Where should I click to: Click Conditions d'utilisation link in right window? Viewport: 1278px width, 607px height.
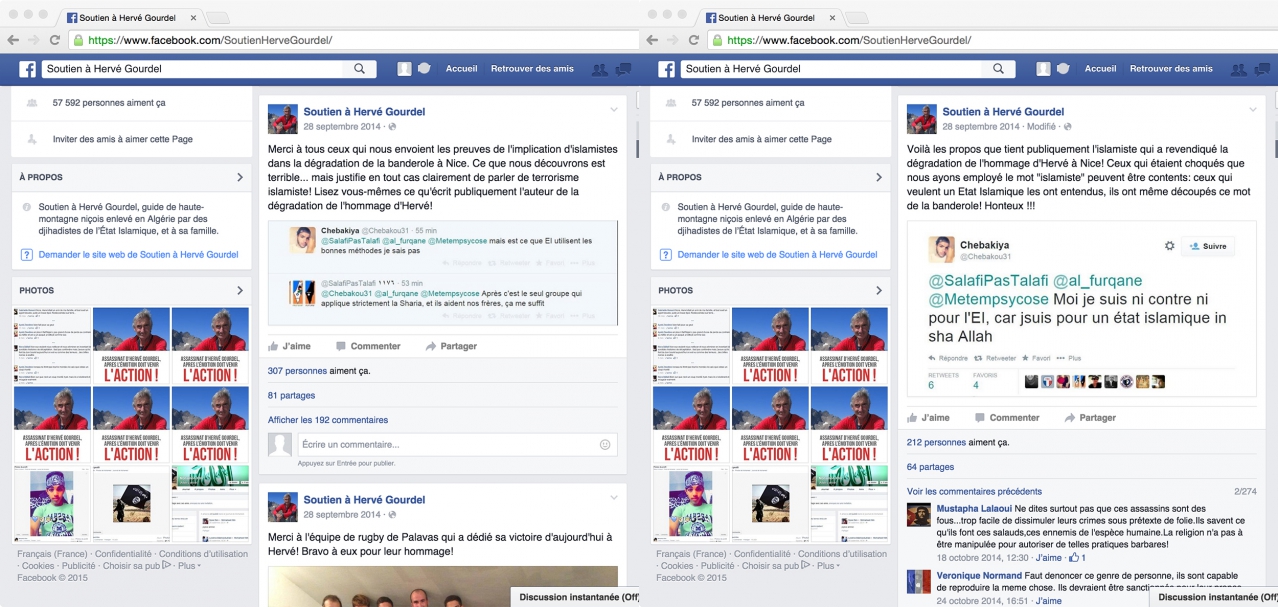[x=842, y=554]
